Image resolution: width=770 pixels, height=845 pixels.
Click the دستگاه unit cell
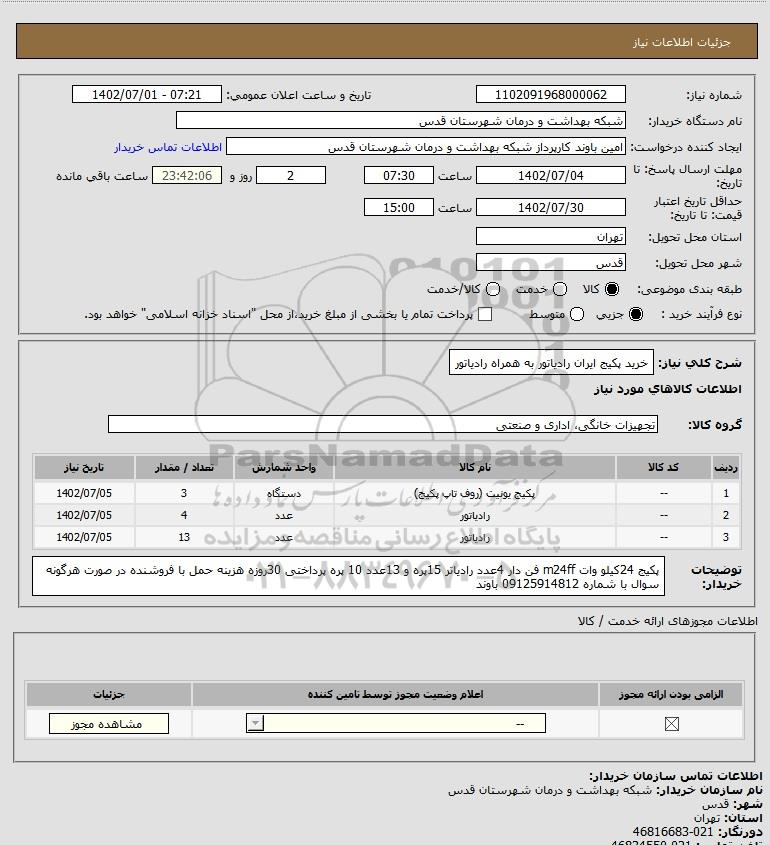point(284,493)
